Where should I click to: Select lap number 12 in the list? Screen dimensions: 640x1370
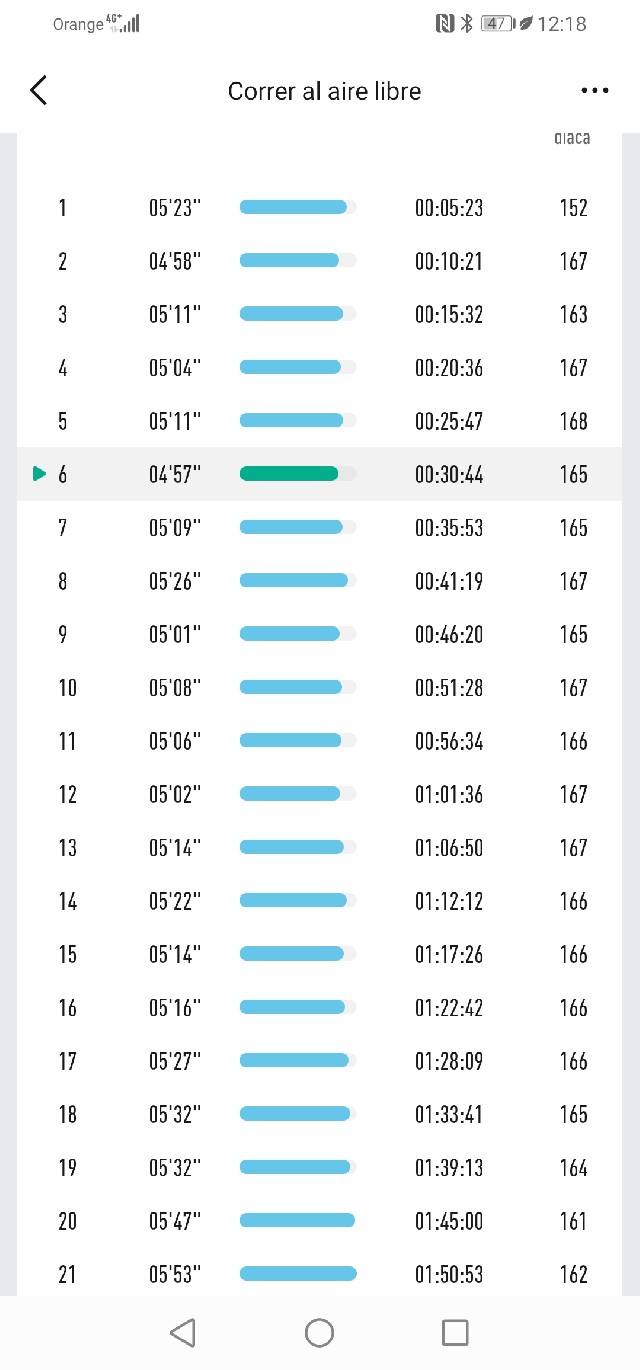(x=67, y=794)
